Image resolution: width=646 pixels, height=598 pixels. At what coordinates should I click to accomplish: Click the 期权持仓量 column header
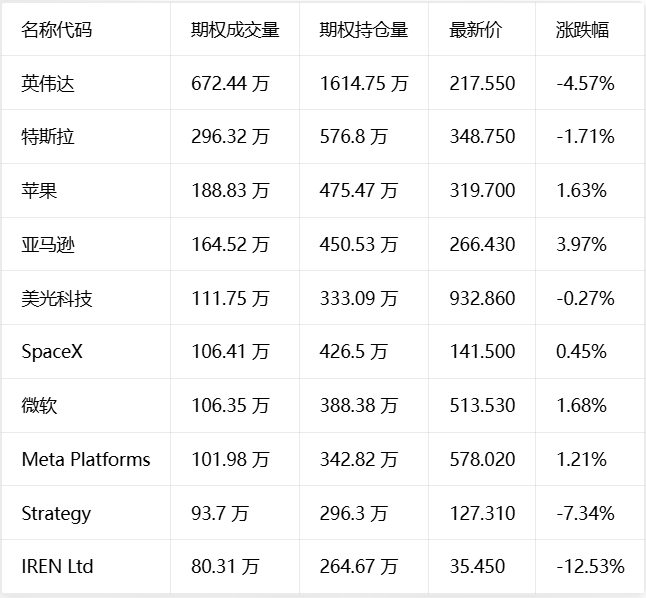[x=364, y=30]
